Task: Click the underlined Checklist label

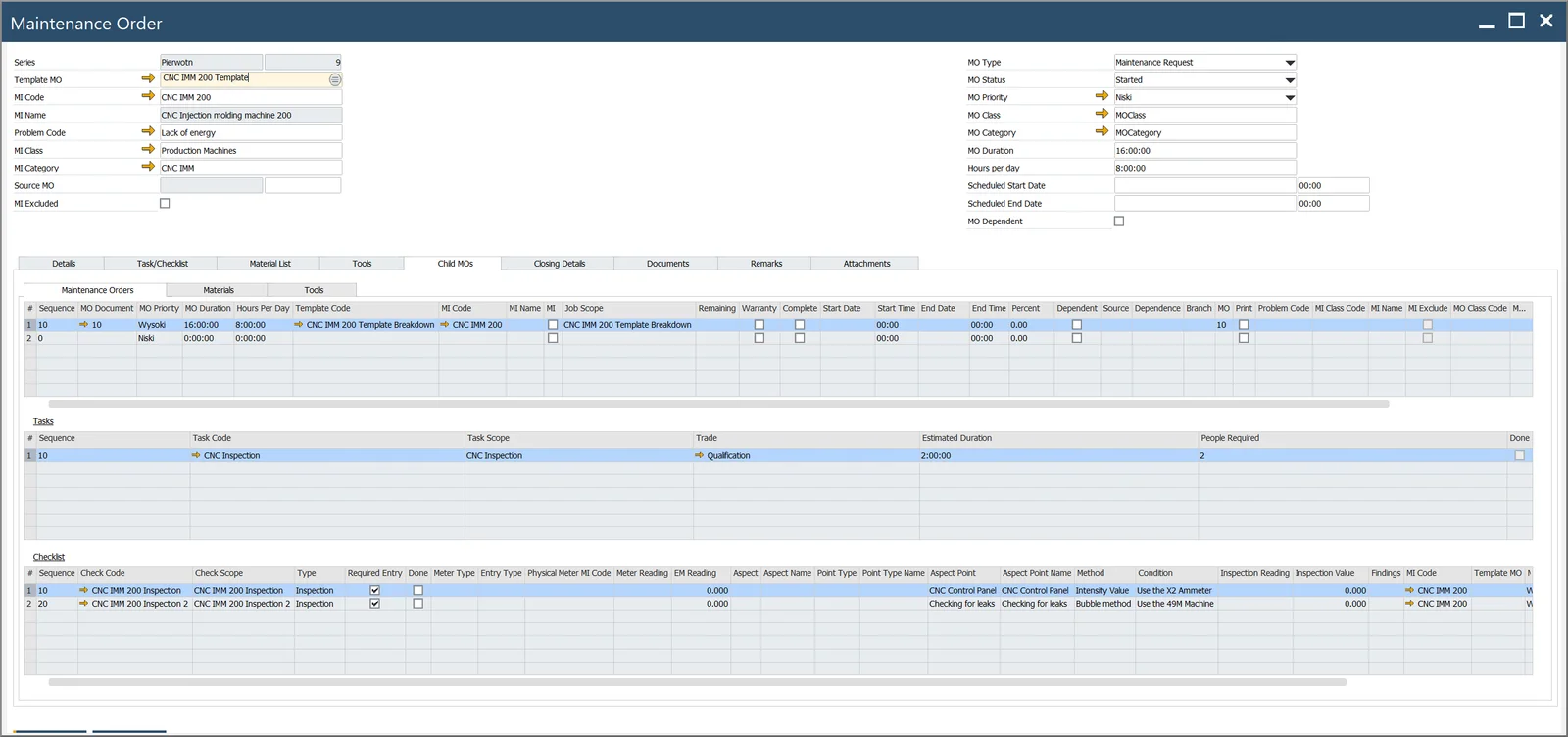Action: click(49, 557)
